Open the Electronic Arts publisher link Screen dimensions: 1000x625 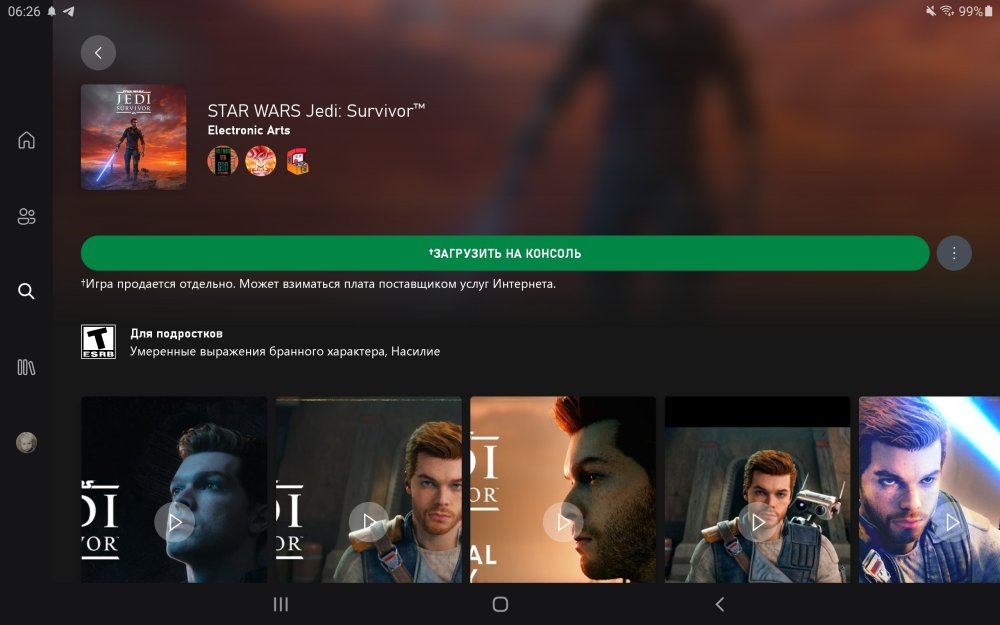point(249,129)
